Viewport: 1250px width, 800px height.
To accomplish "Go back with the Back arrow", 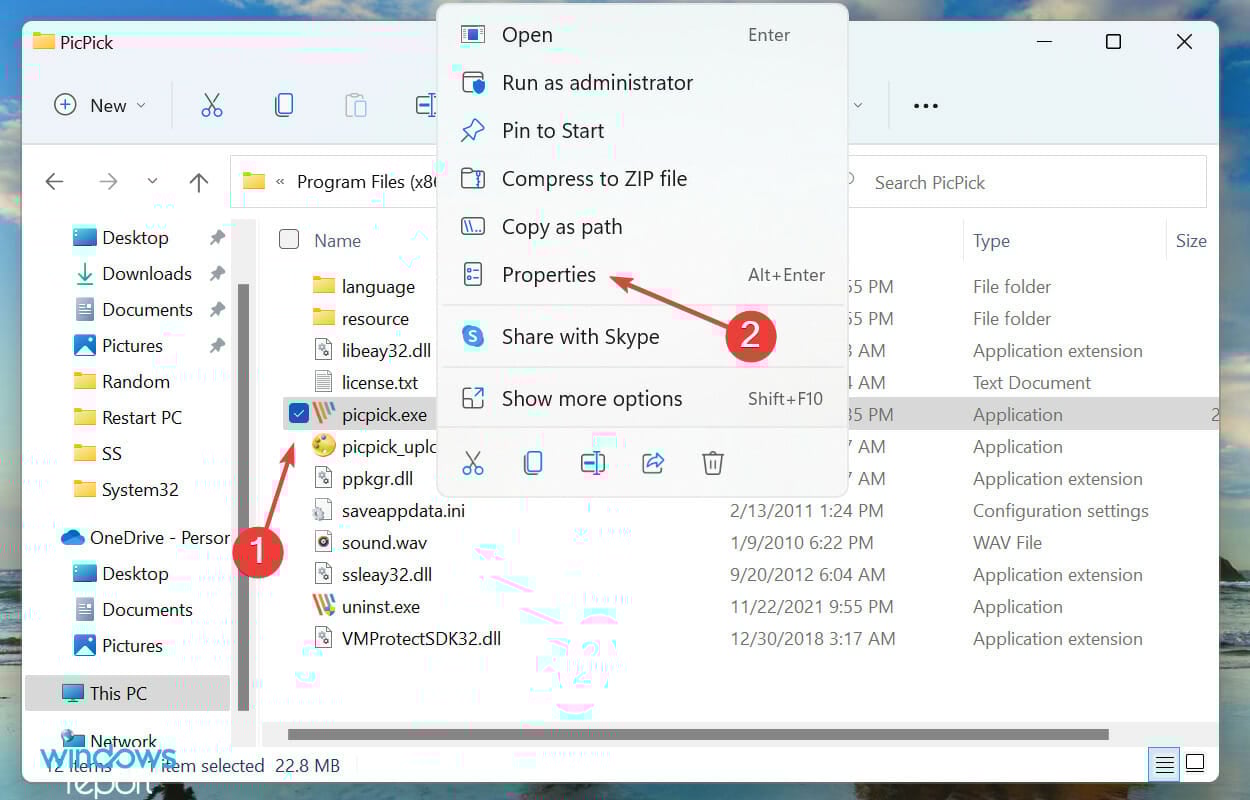I will tap(54, 182).
